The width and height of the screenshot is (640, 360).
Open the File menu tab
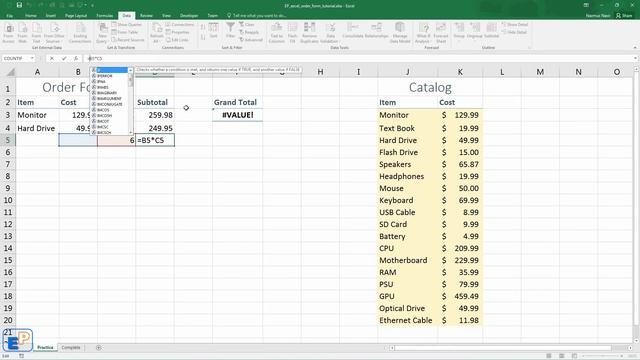(x=10, y=16)
